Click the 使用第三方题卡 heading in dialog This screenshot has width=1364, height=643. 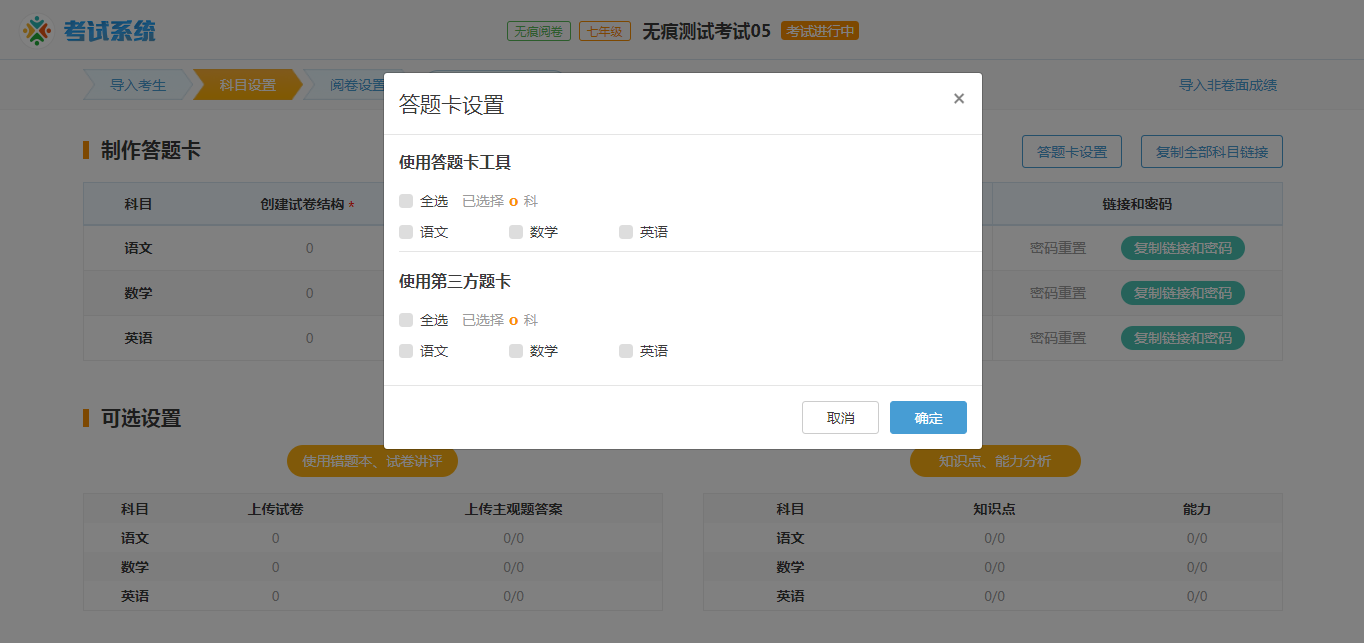point(455,282)
